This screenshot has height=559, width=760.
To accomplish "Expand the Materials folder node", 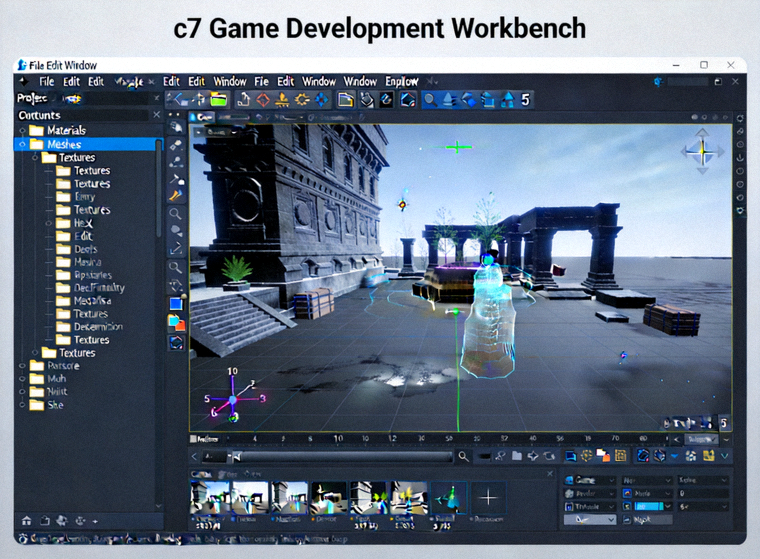I will click(22, 130).
